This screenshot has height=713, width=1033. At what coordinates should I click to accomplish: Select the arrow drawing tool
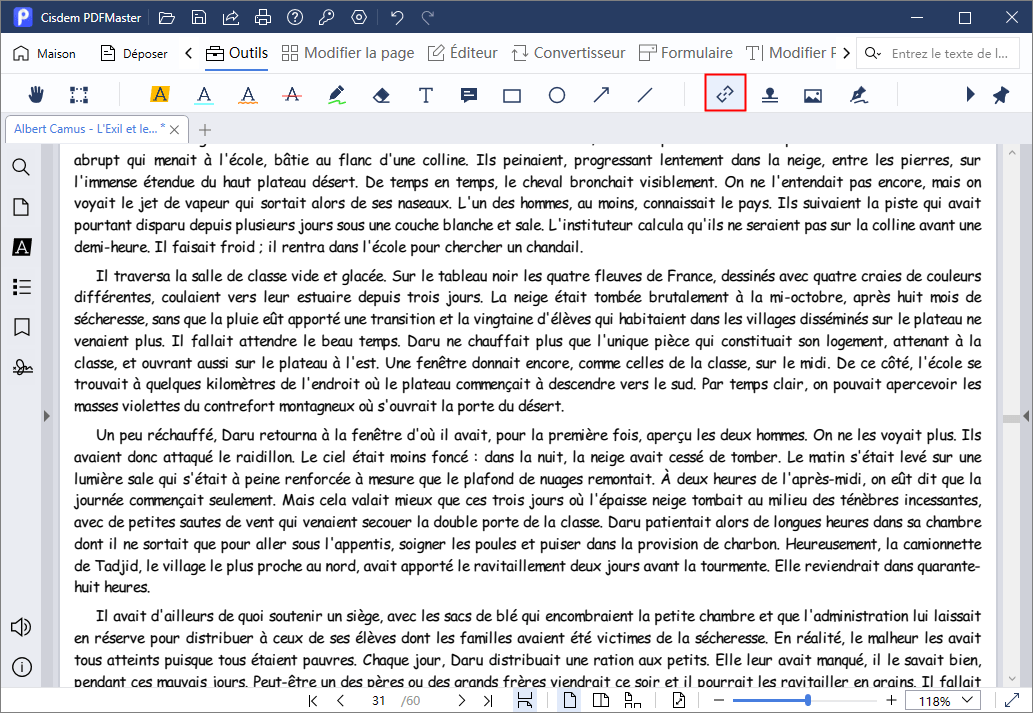click(x=601, y=96)
